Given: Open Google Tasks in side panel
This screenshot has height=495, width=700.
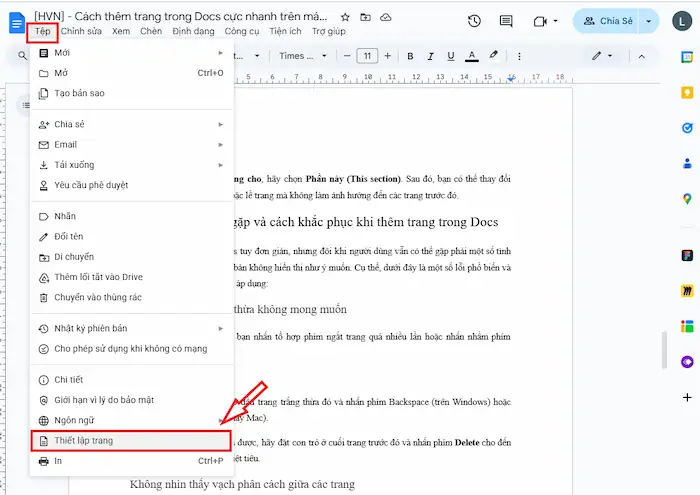Looking at the screenshot, I should point(687,127).
